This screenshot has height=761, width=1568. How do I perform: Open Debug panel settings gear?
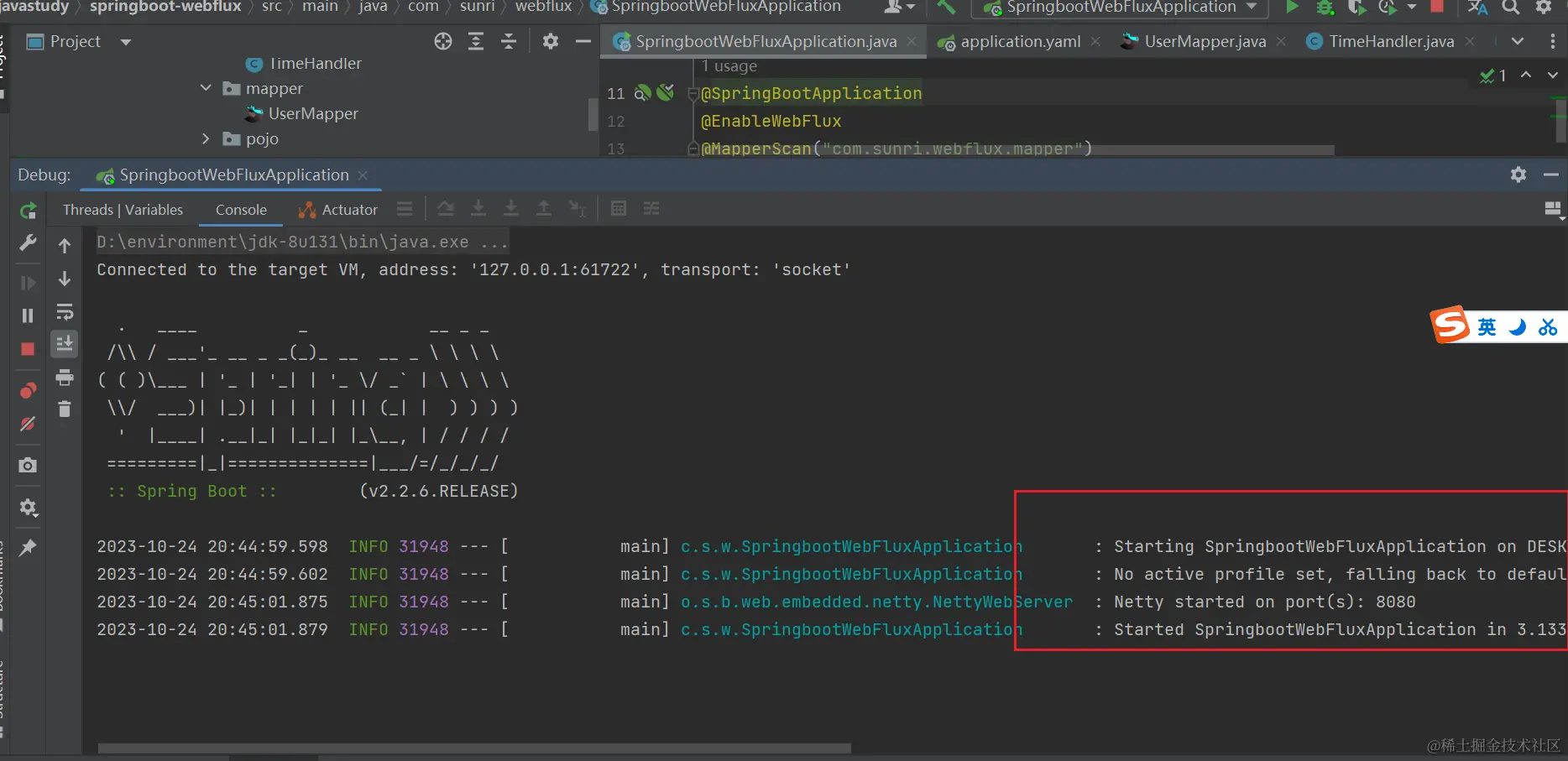click(1518, 175)
